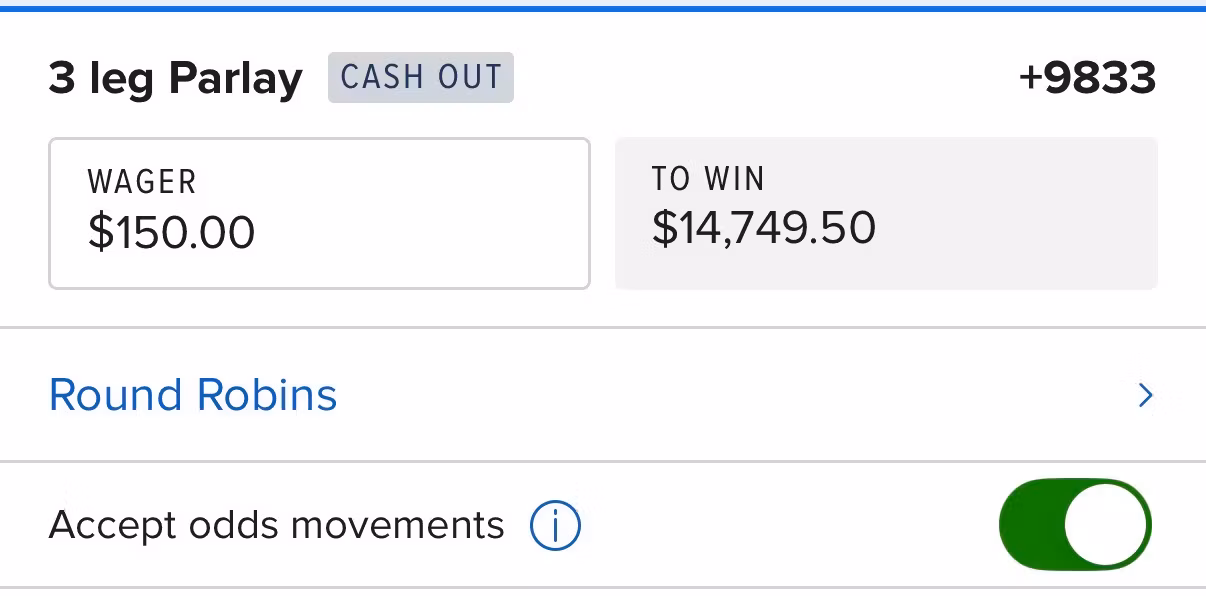Image resolution: width=1206 pixels, height=596 pixels.
Task: Click the 3 leg Parlay heading
Action: pyautogui.click(x=175, y=79)
